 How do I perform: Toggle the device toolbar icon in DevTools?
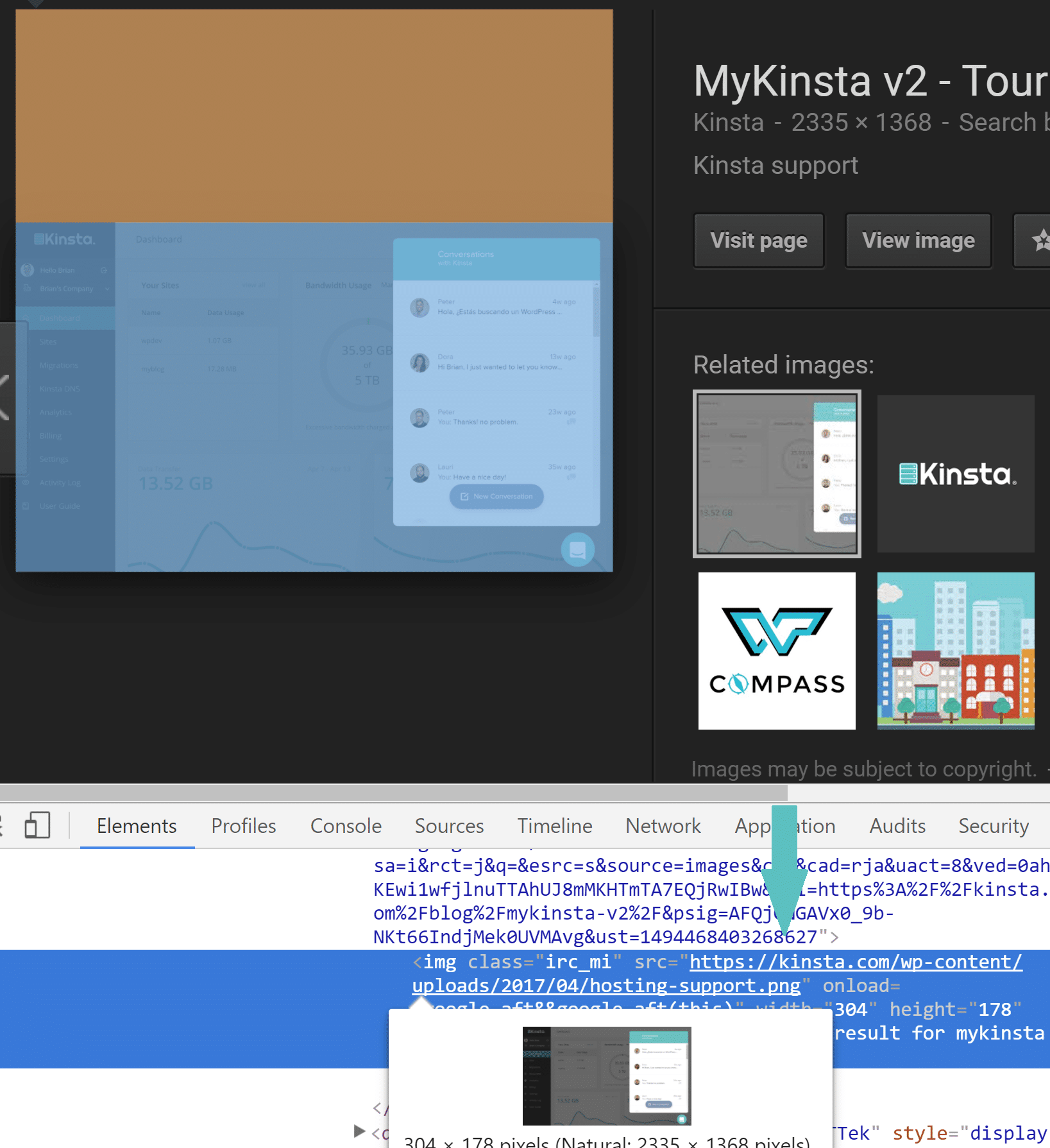tap(37, 825)
